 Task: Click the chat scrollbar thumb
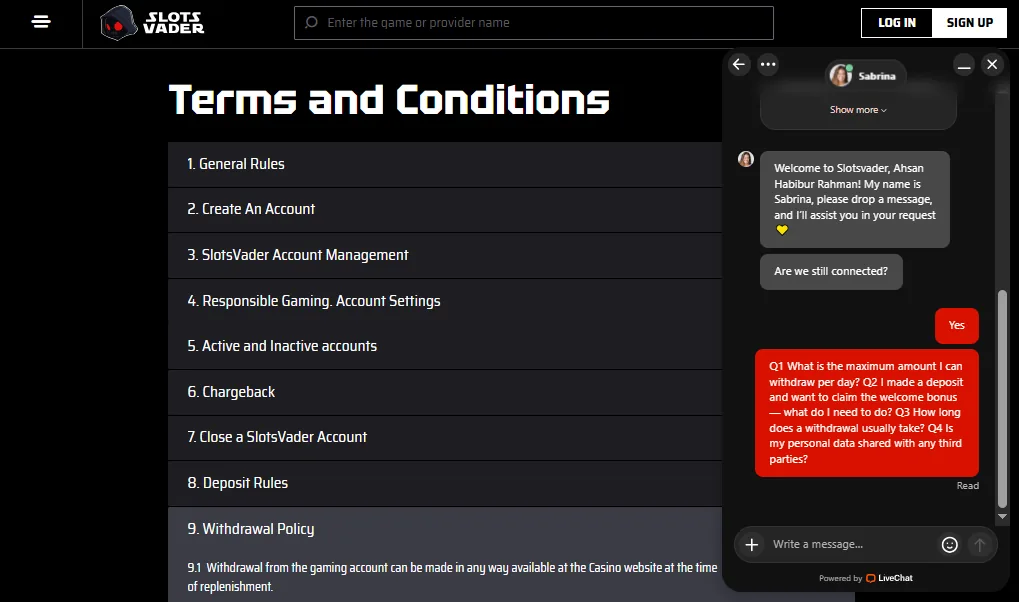[1002, 399]
